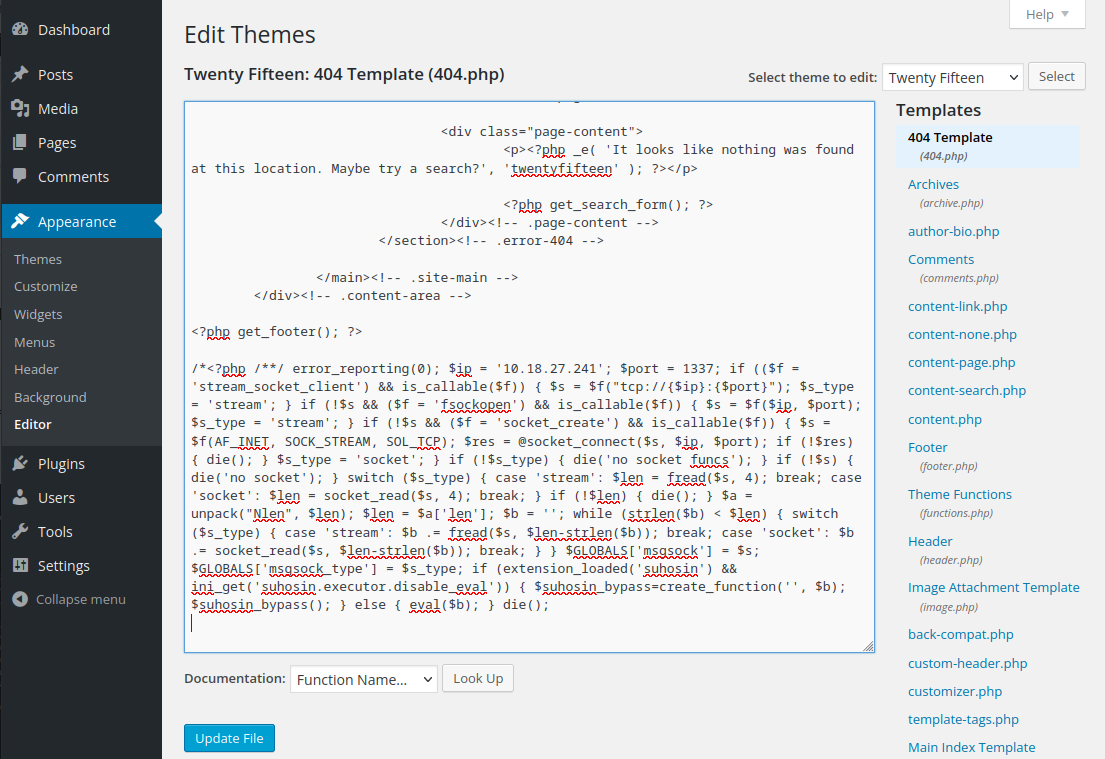Open the Header template in Templates list
Screen dimensions: 1105x759
[930, 542]
